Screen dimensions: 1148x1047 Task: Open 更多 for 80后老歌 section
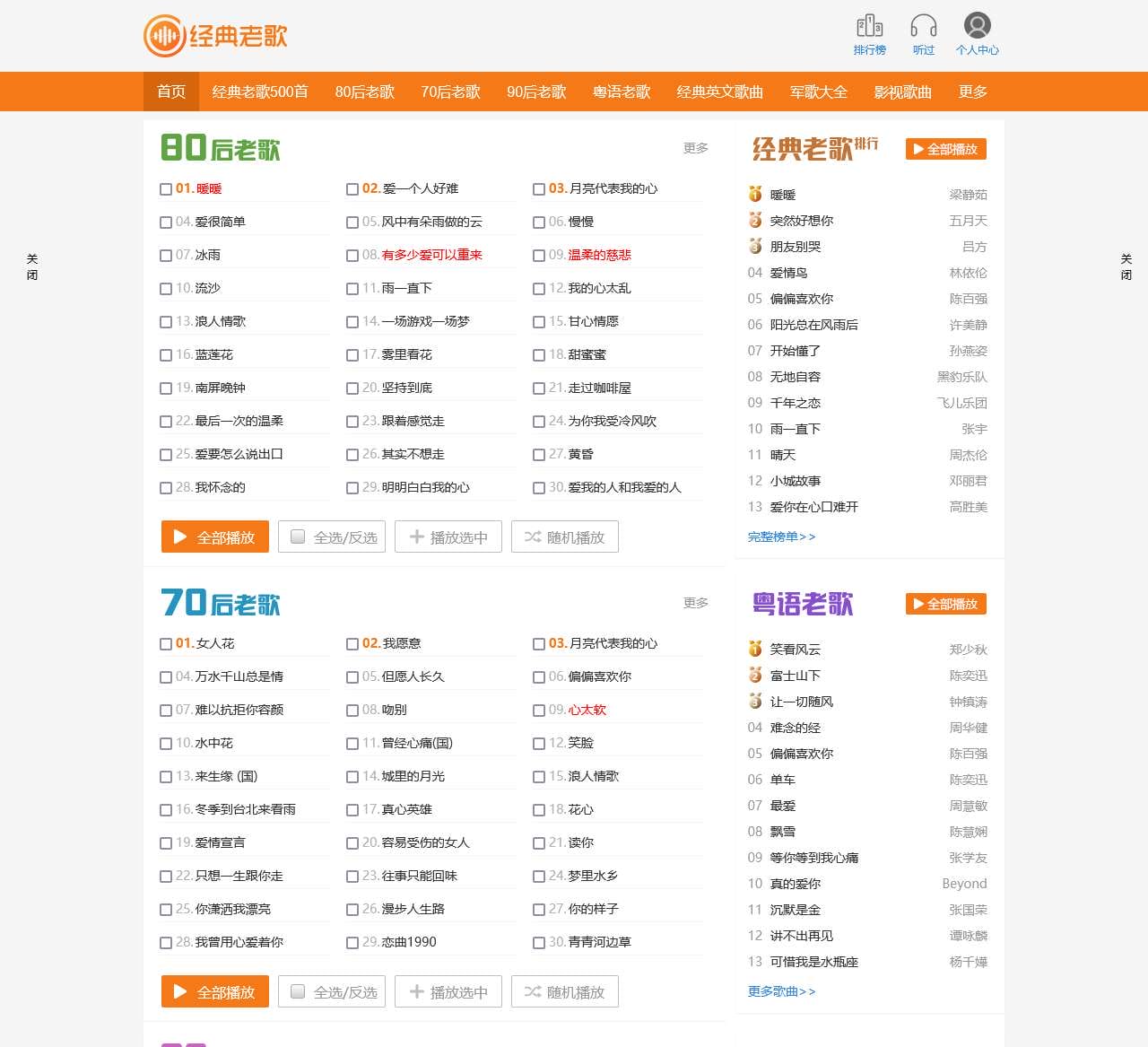[x=695, y=149]
